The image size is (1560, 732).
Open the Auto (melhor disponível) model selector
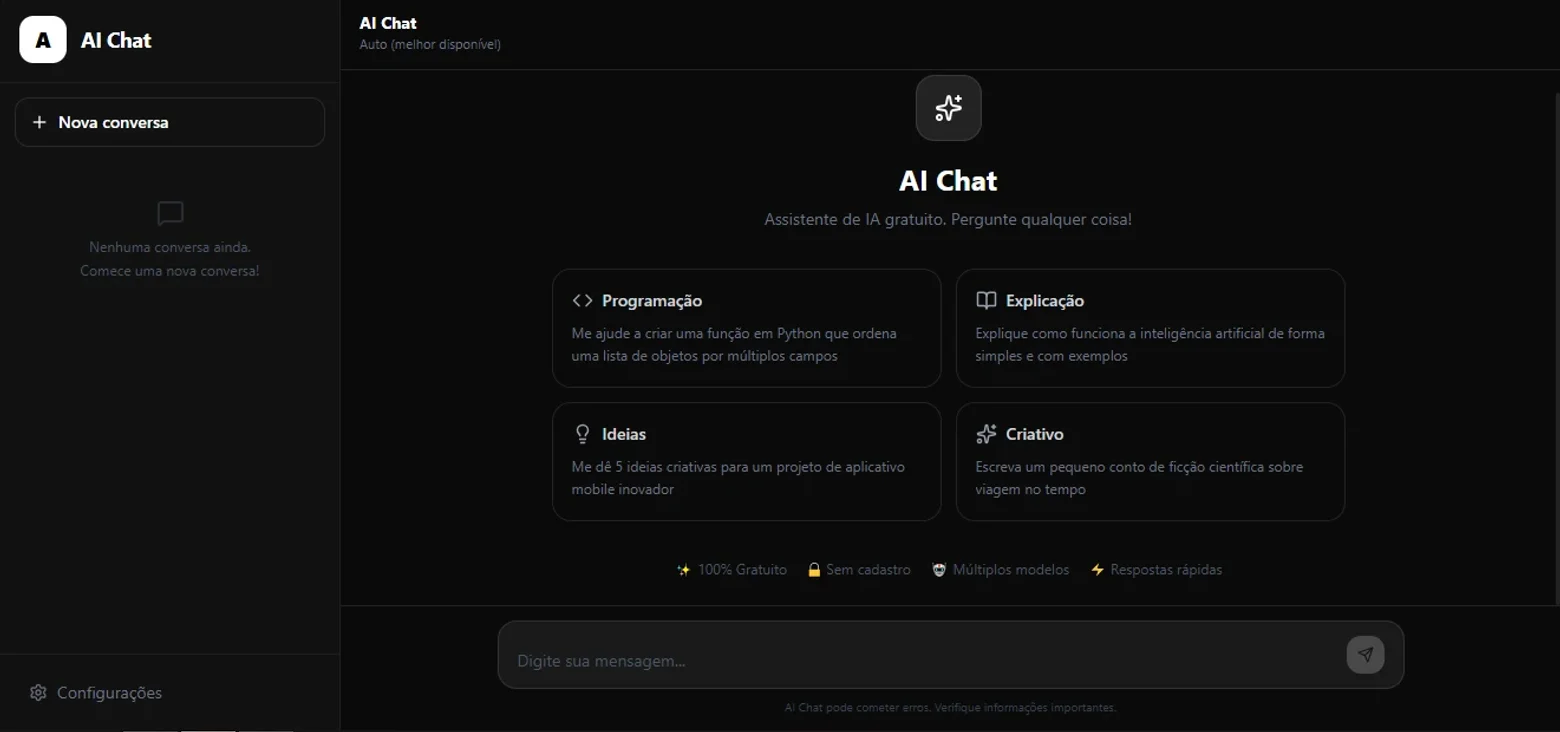pos(430,44)
